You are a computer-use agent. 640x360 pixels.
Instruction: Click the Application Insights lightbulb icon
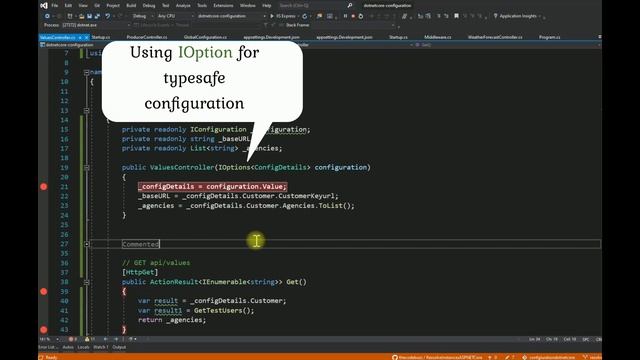click(x=496, y=16)
